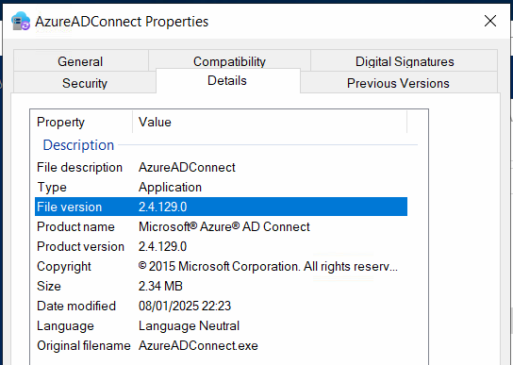Open the Digital Signatures tab

[404, 61]
